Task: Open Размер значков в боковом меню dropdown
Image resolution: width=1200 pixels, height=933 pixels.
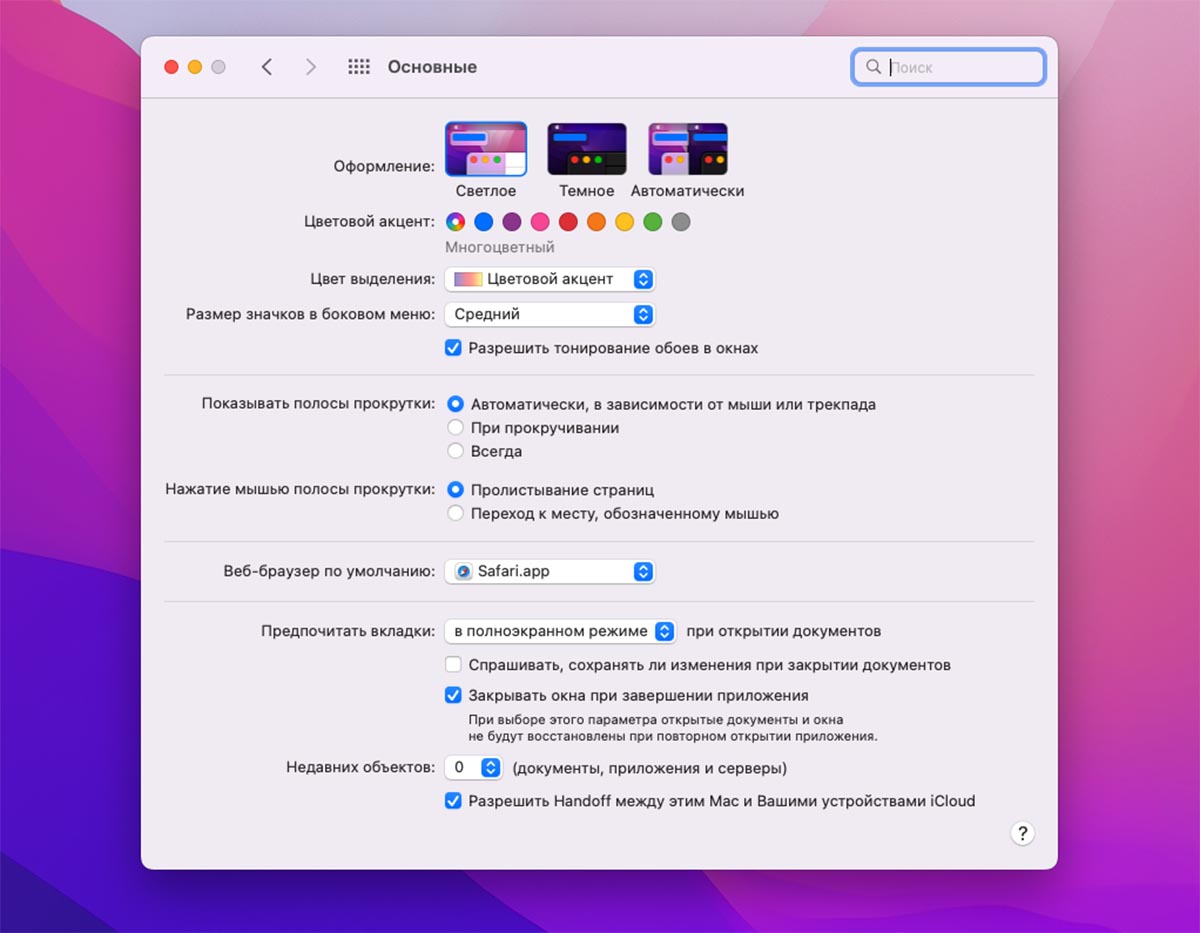Action: [x=550, y=314]
